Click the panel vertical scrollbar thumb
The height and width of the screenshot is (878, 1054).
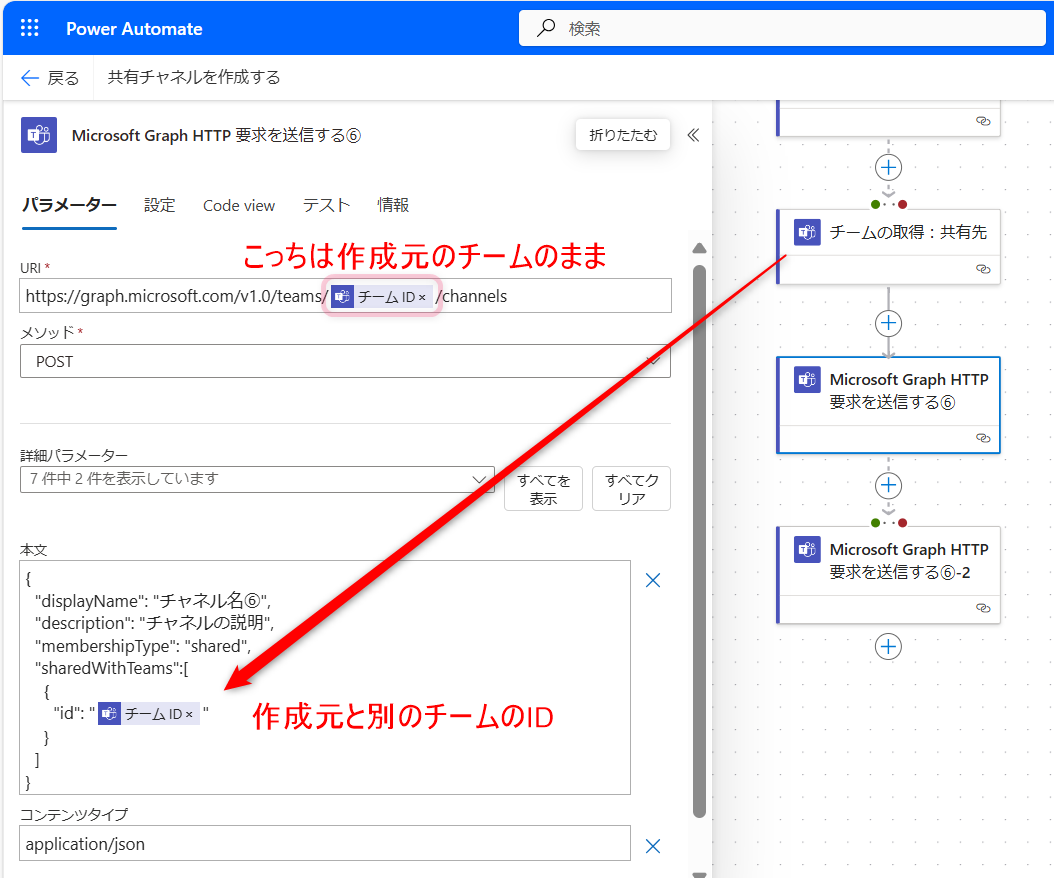(x=699, y=541)
